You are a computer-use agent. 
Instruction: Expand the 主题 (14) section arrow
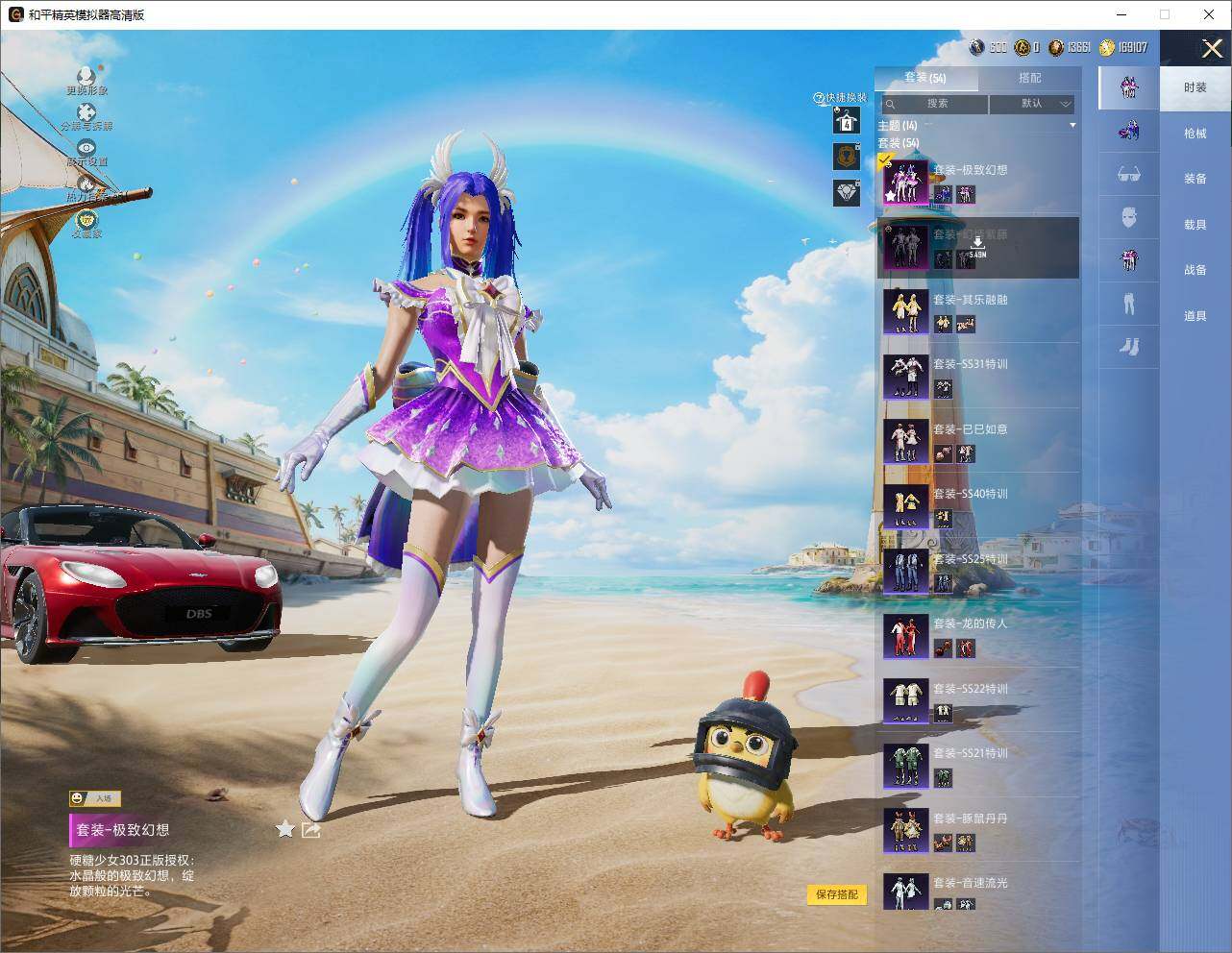click(1072, 126)
